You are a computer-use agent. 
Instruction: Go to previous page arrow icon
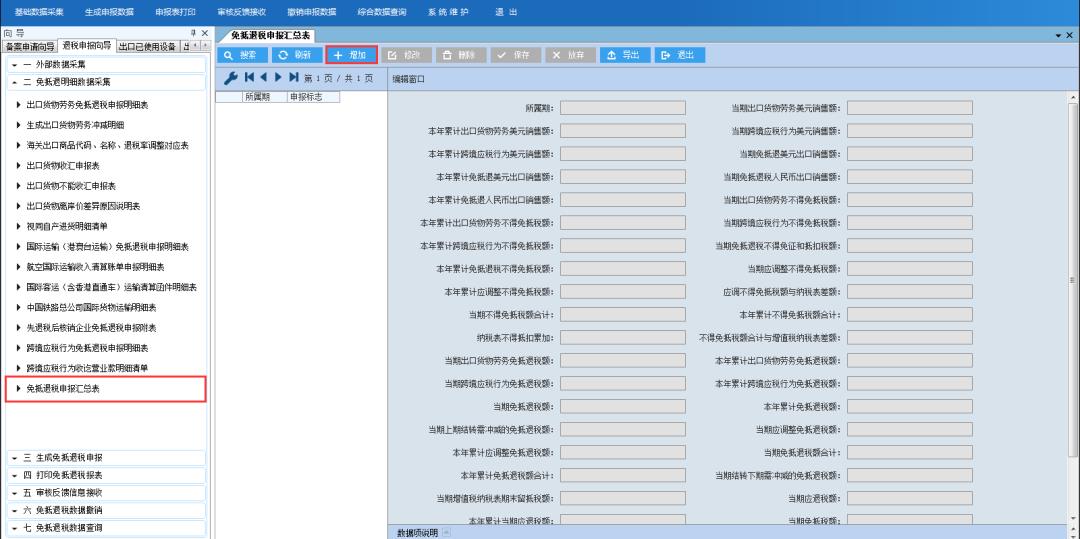(264, 78)
